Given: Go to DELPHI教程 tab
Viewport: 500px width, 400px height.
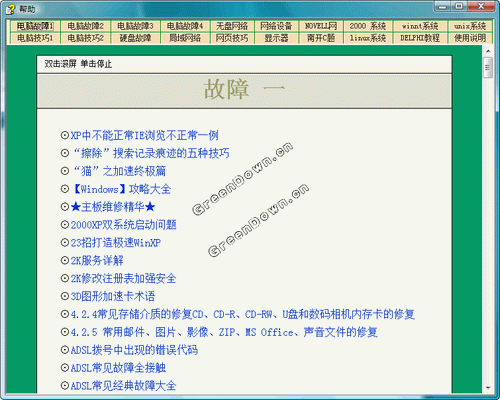Looking at the screenshot, I should [x=420, y=38].
